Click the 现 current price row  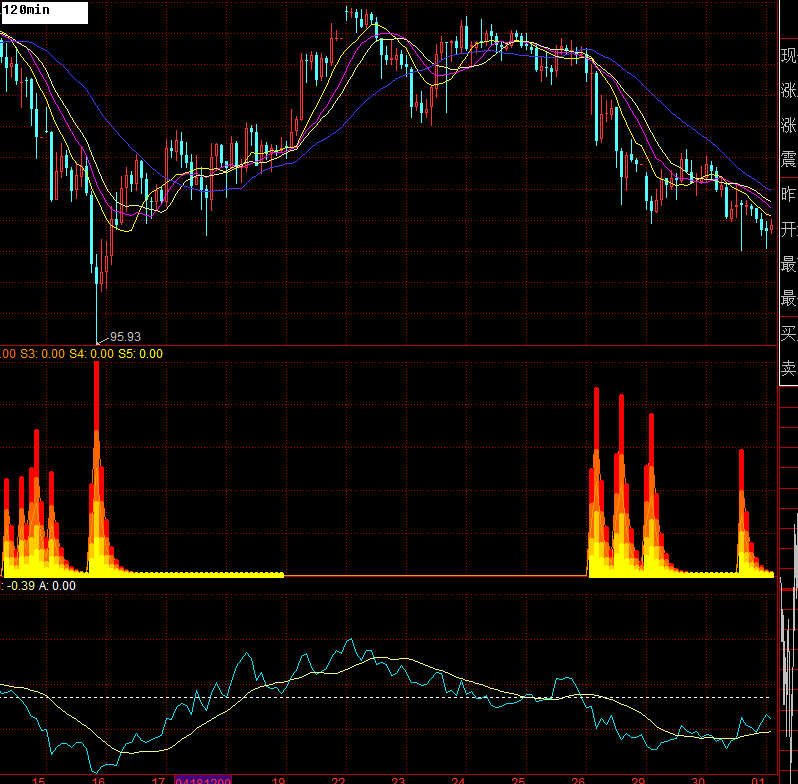(x=789, y=56)
